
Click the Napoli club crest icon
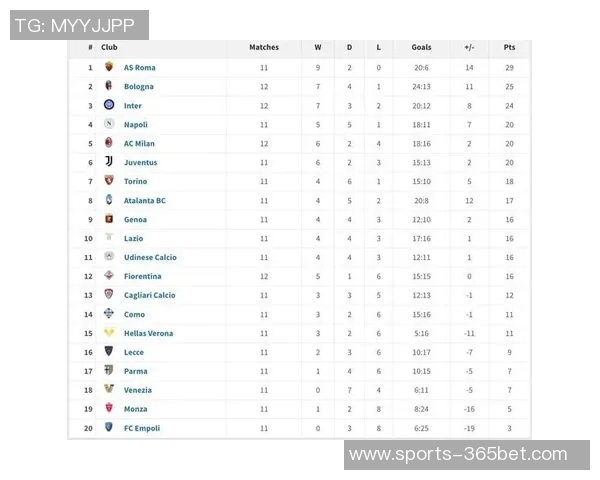109,124
